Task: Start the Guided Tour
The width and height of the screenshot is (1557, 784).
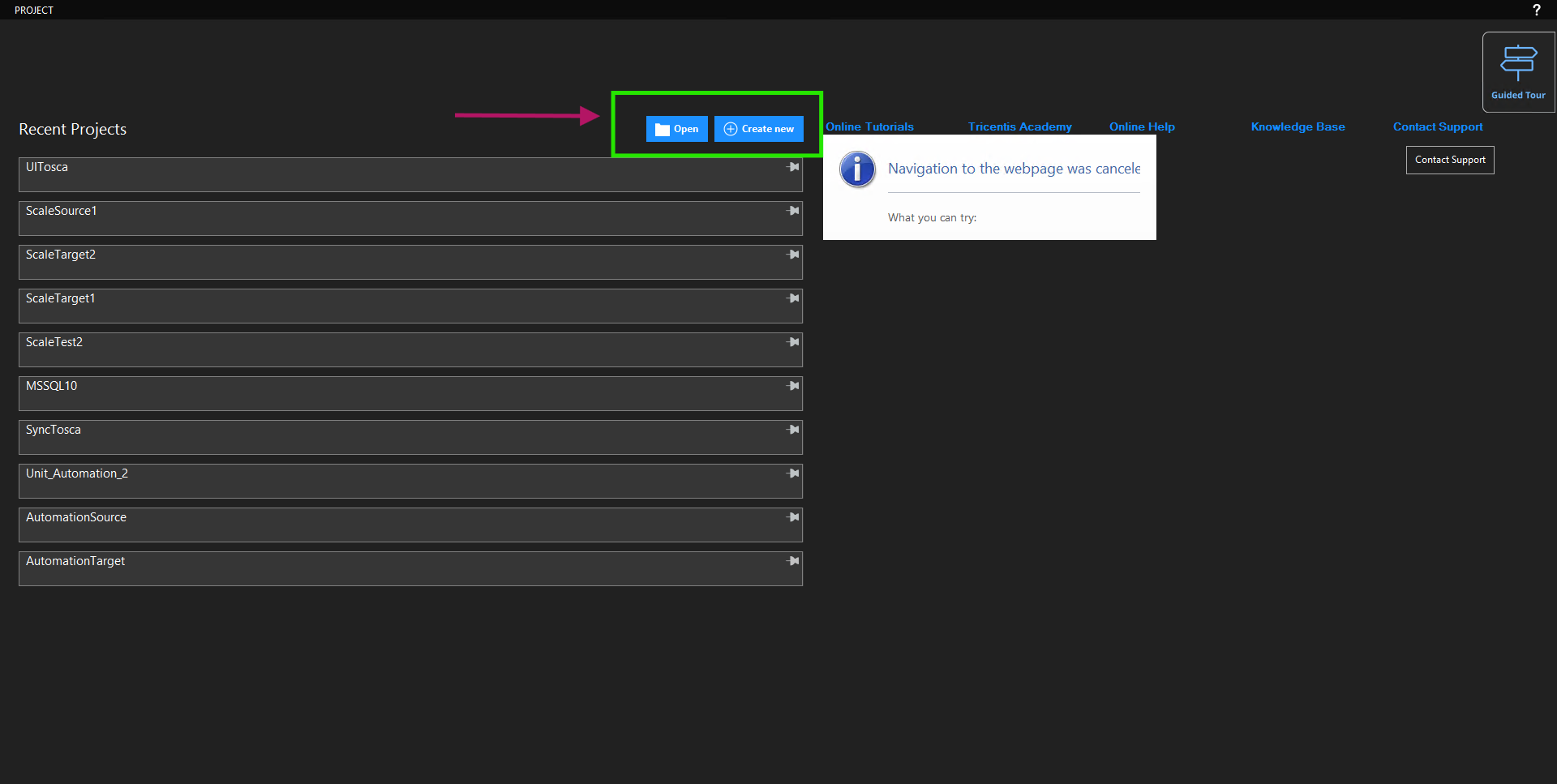Action: tap(1518, 72)
